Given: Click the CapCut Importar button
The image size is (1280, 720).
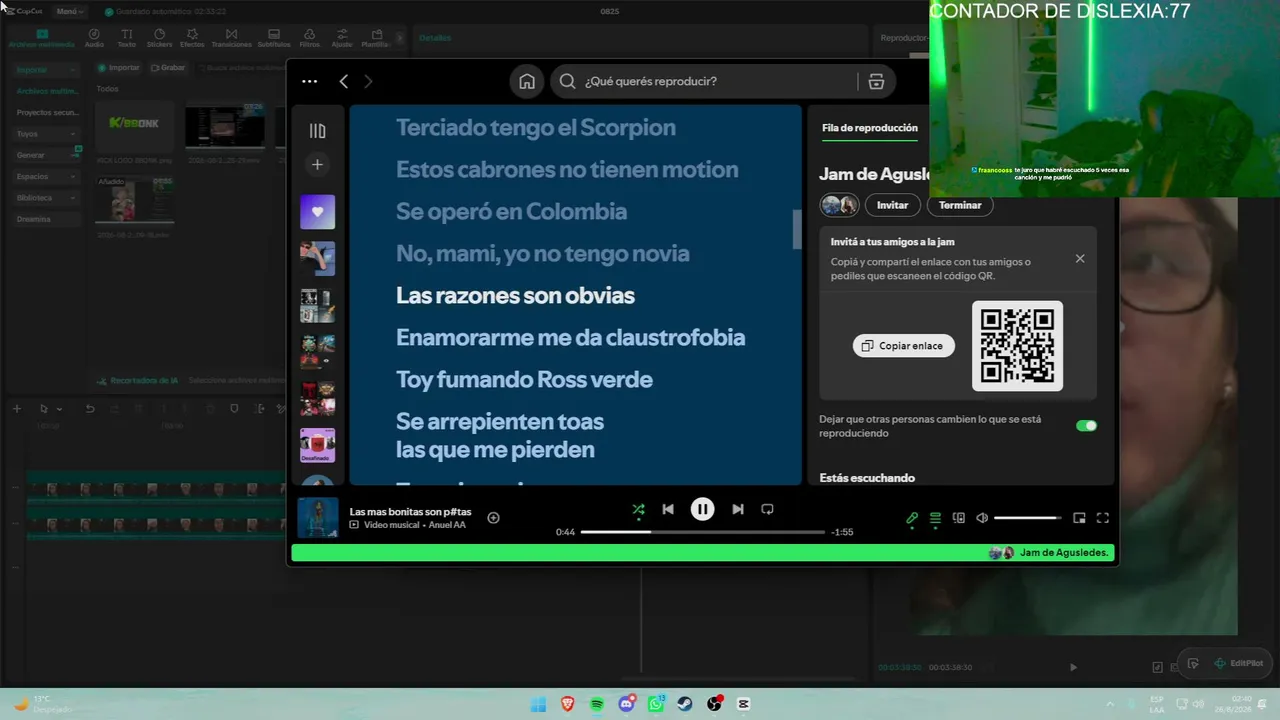Looking at the screenshot, I should 119,68.
